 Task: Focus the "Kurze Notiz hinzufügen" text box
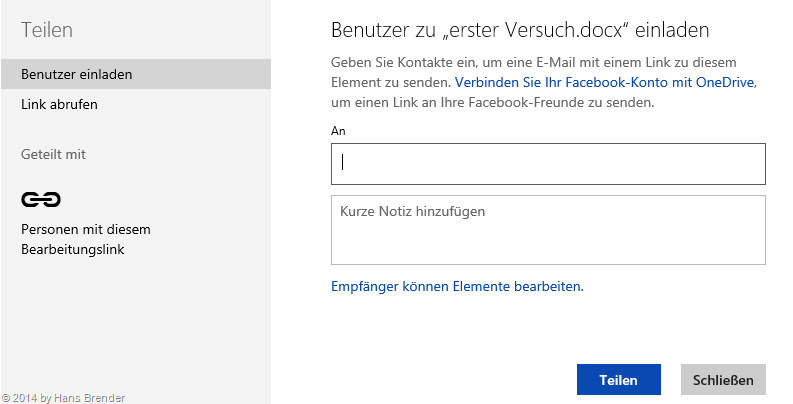coord(548,229)
